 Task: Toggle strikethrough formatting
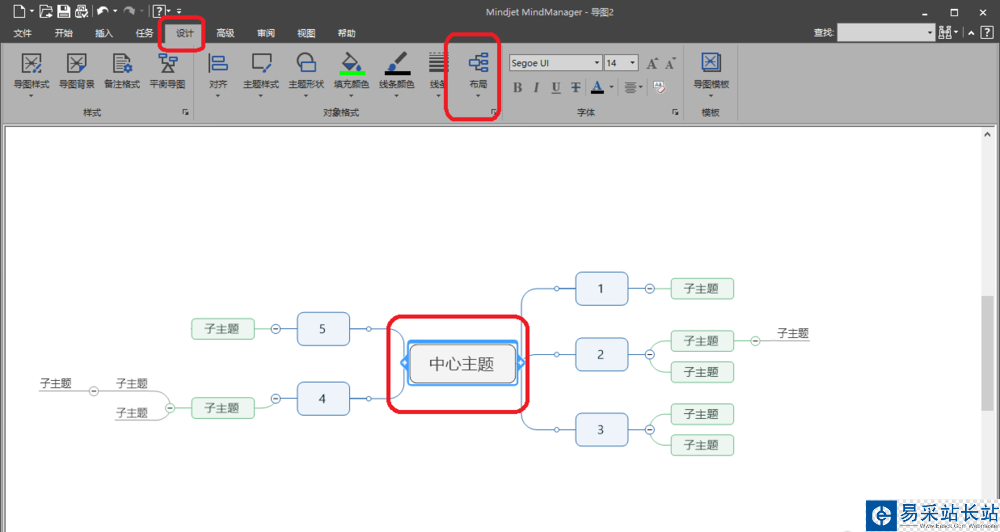[x=575, y=87]
